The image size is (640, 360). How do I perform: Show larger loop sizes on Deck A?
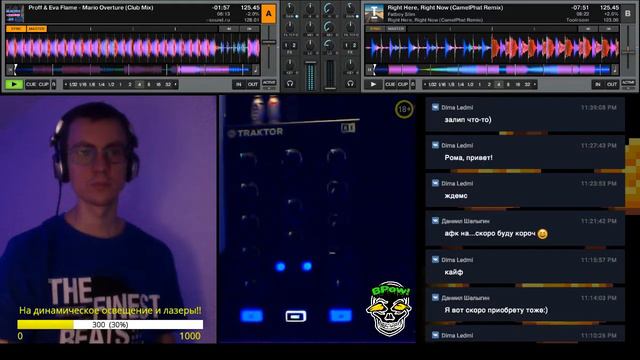coord(176,84)
